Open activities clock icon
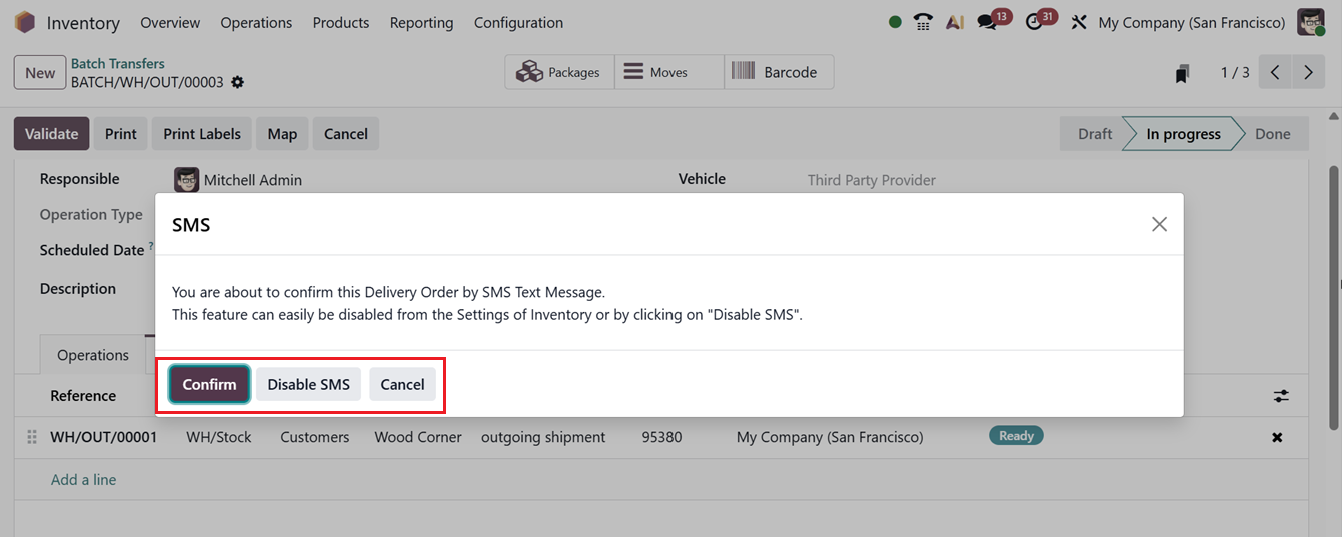The height and width of the screenshot is (537, 1342). pos(1035,22)
